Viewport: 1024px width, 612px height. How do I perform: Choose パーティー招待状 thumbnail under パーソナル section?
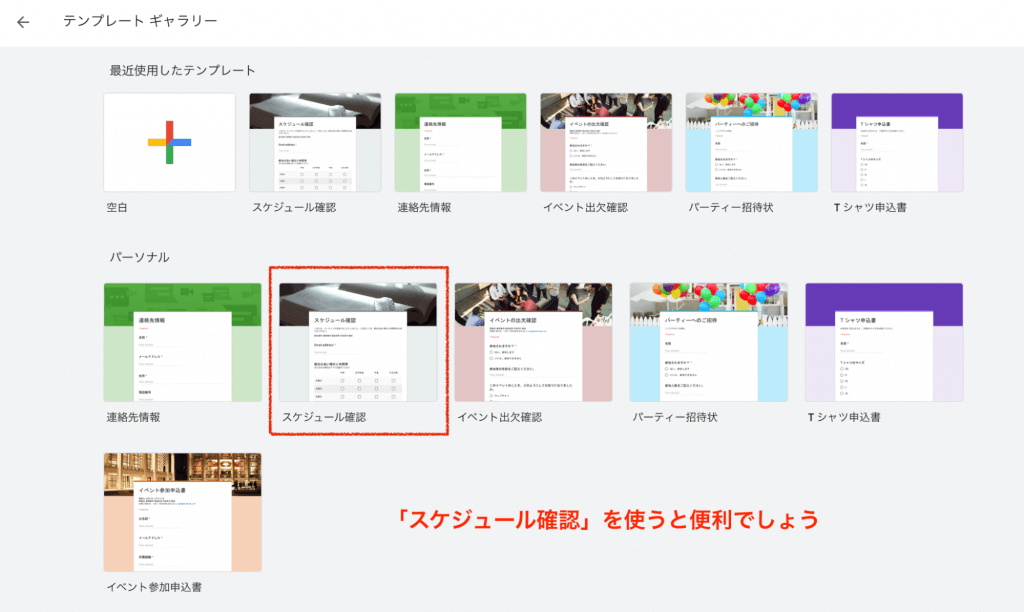click(708, 342)
